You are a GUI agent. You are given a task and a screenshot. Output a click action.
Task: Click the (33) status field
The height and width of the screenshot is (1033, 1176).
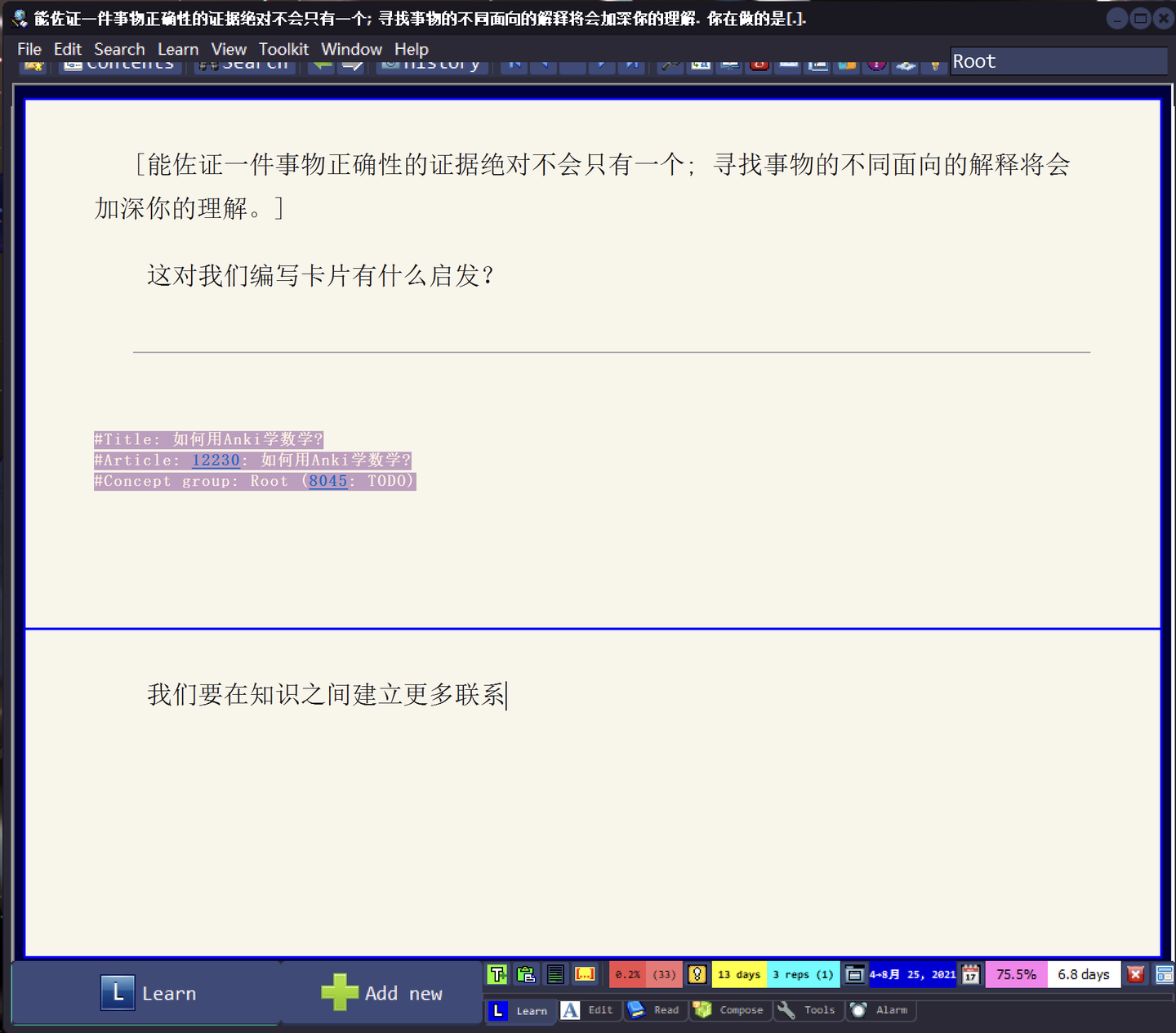point(664,974)
